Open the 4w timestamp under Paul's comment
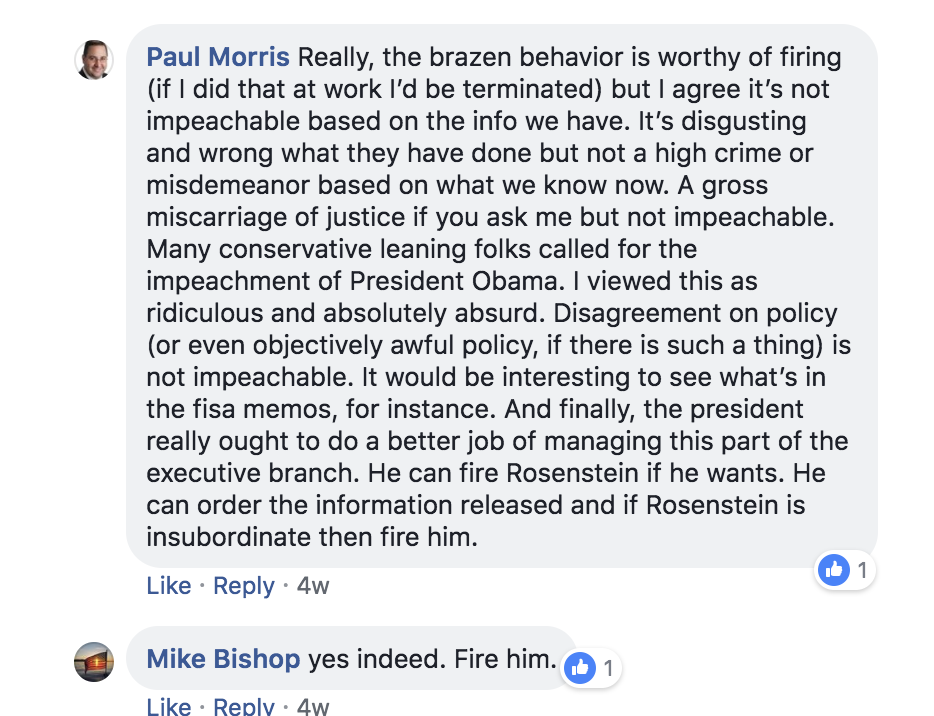934x716 pixels. [313, 586]
